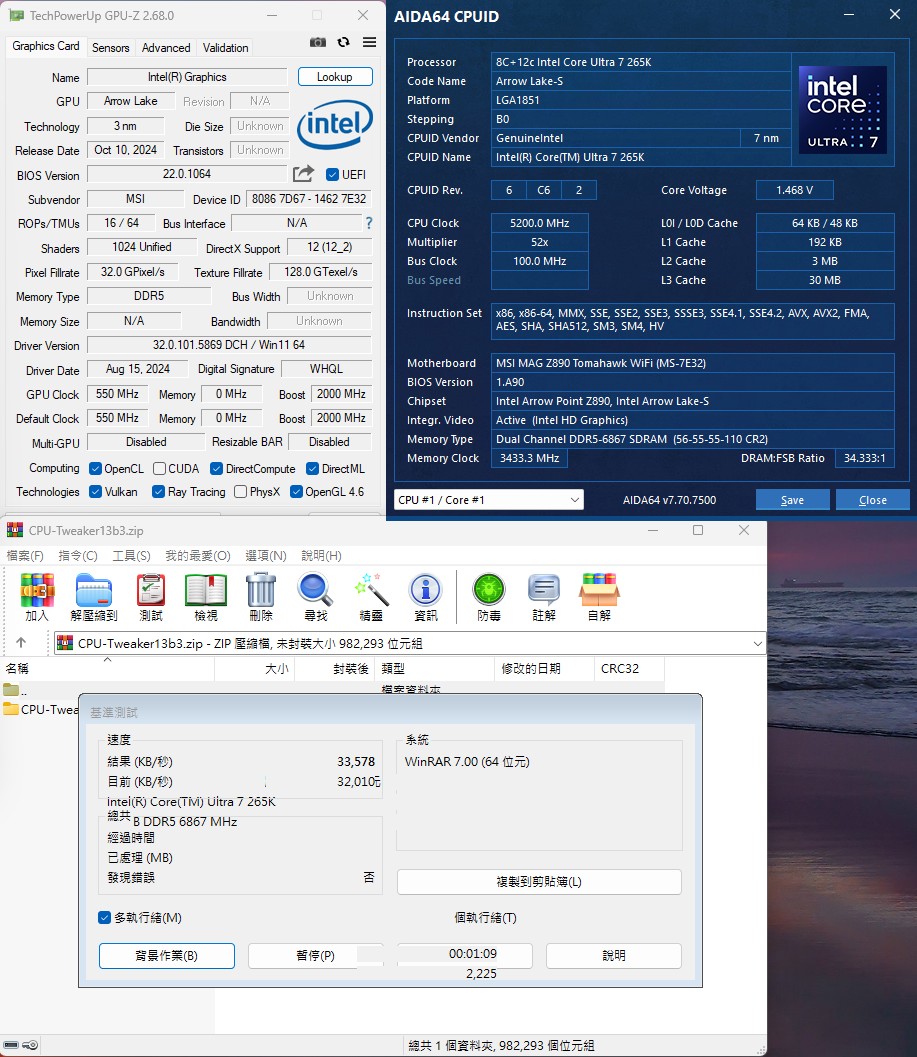Open the Favorites (我的最愛) menu

click(198, 555)
